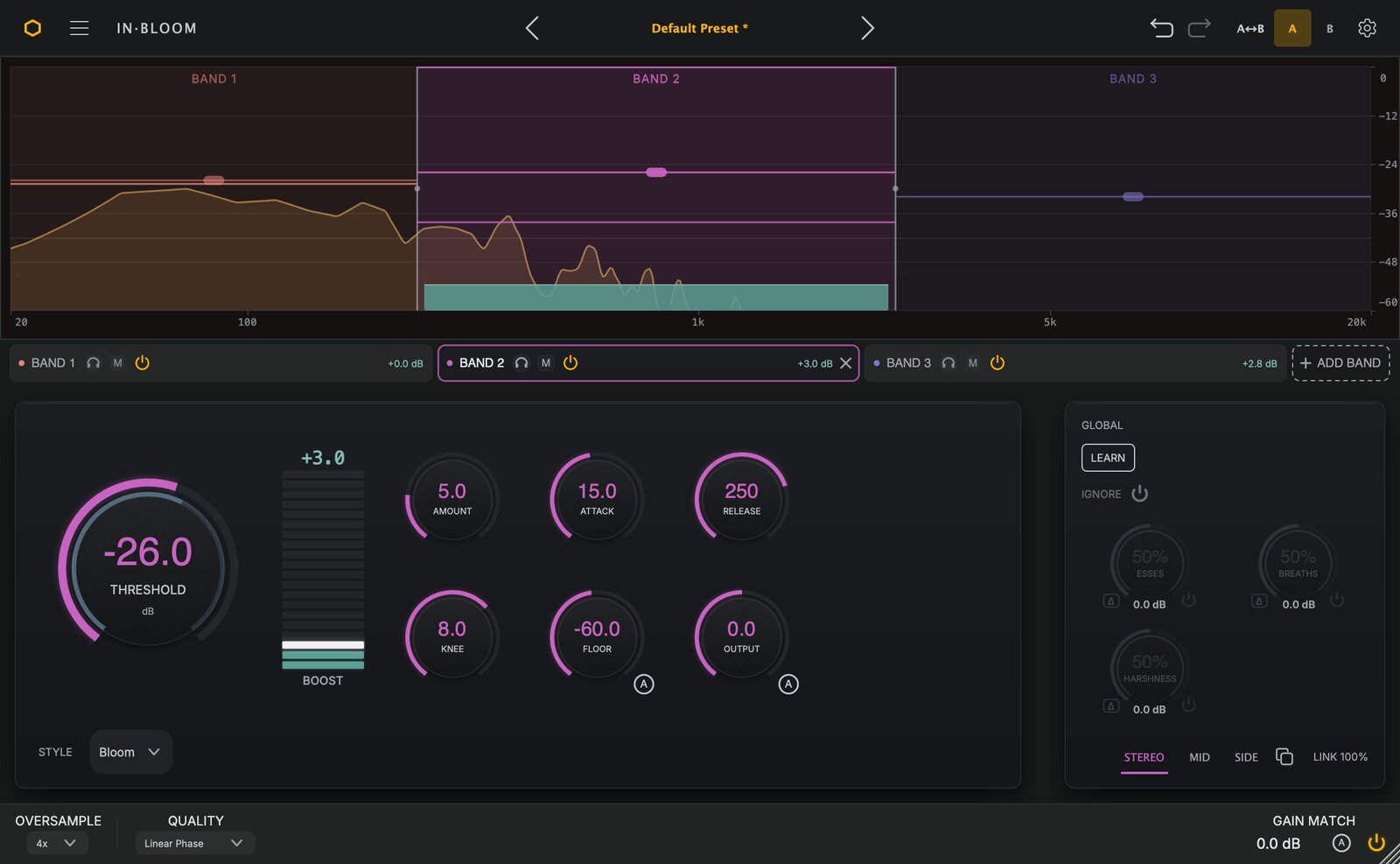Solo Band 1 with headphones icon
The width and height of the screenshot is (1400, 864).
click(x=94, y=363)
